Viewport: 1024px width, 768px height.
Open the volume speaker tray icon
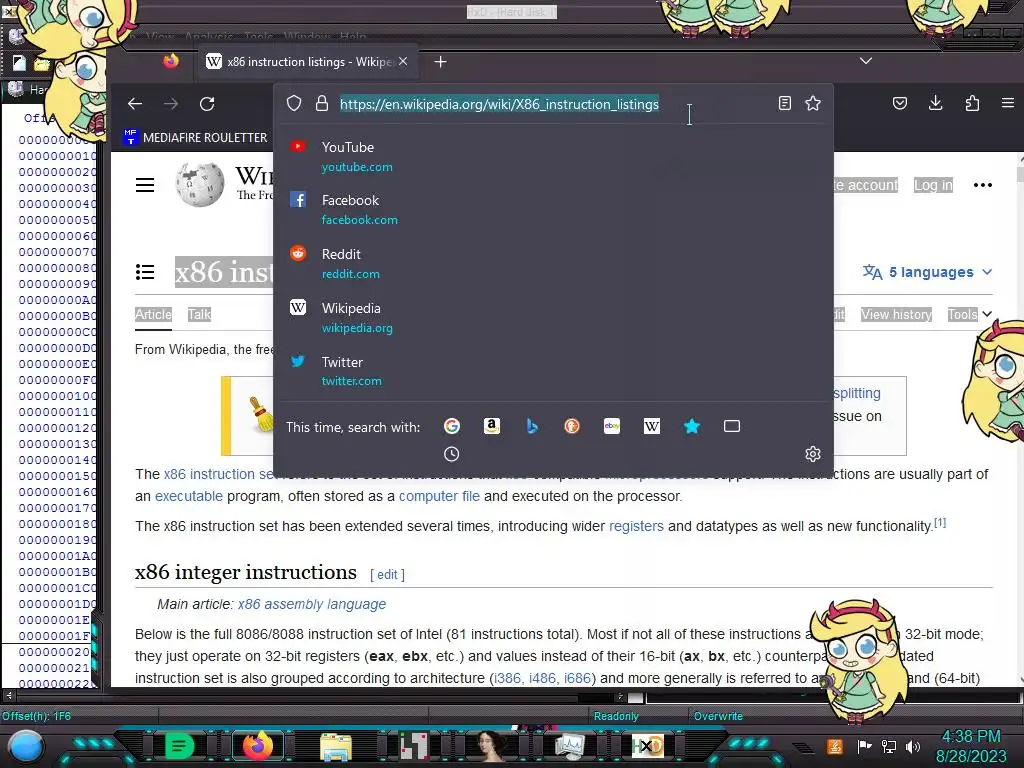coord(913,746)
